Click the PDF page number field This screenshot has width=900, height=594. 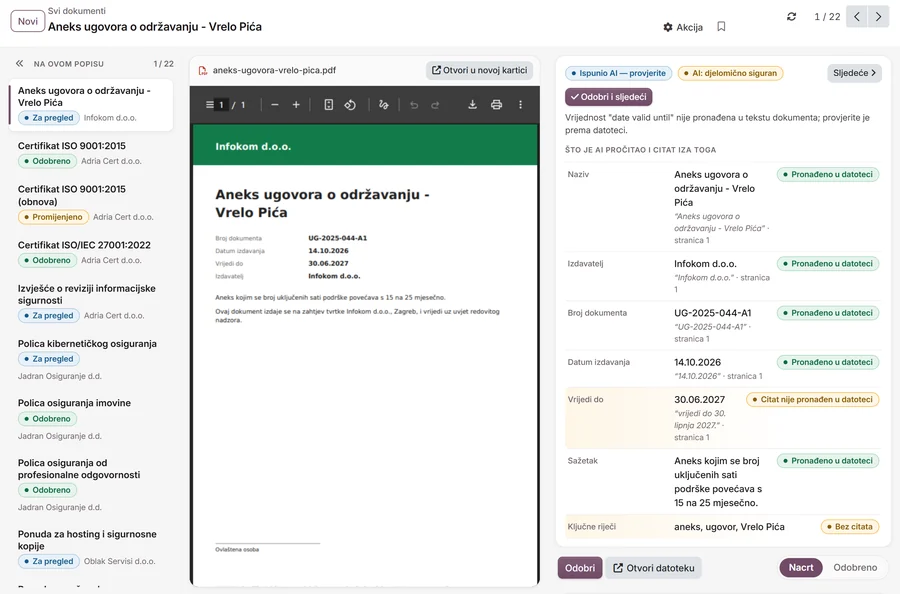point(222,104)
